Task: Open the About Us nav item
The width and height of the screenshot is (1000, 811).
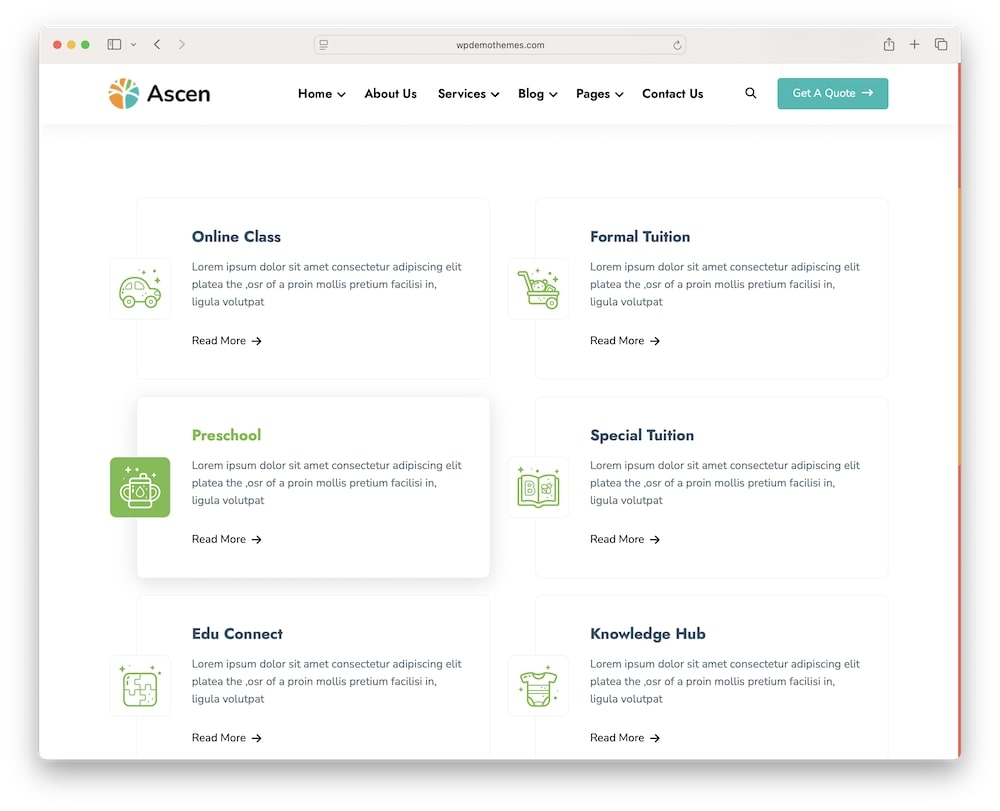Action: pos(390,94)
